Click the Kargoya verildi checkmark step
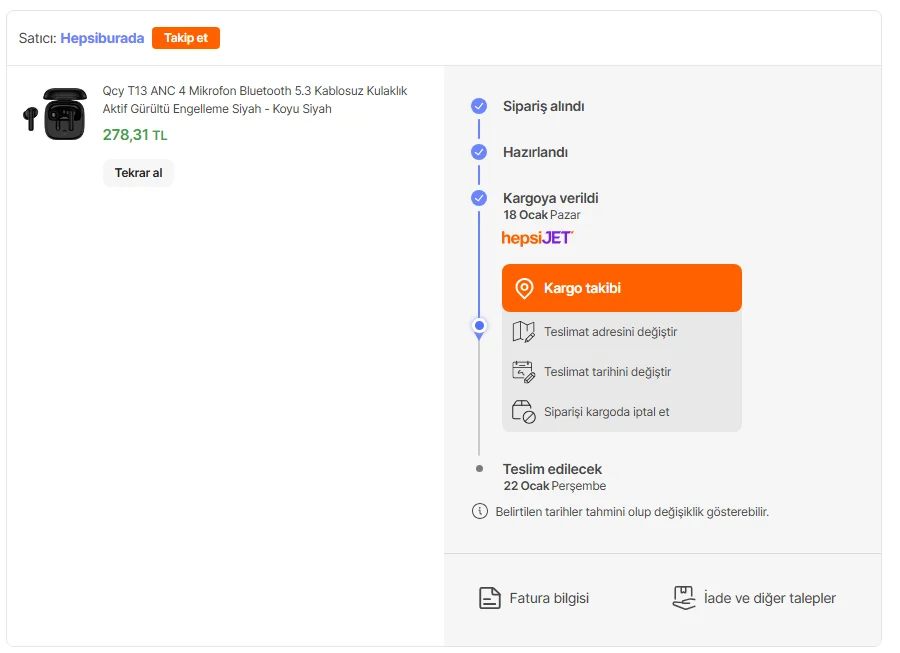The width and height of the screenshot is (900, 653). tap(479, 198)
